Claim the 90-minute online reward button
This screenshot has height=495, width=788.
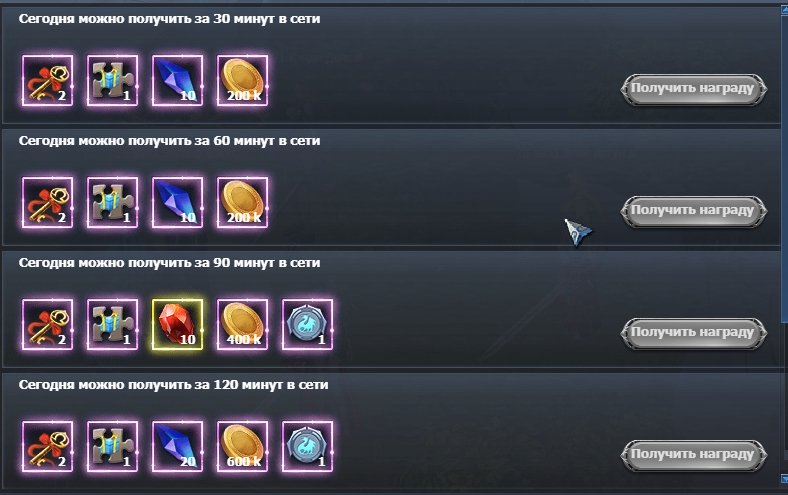point(694,333)
